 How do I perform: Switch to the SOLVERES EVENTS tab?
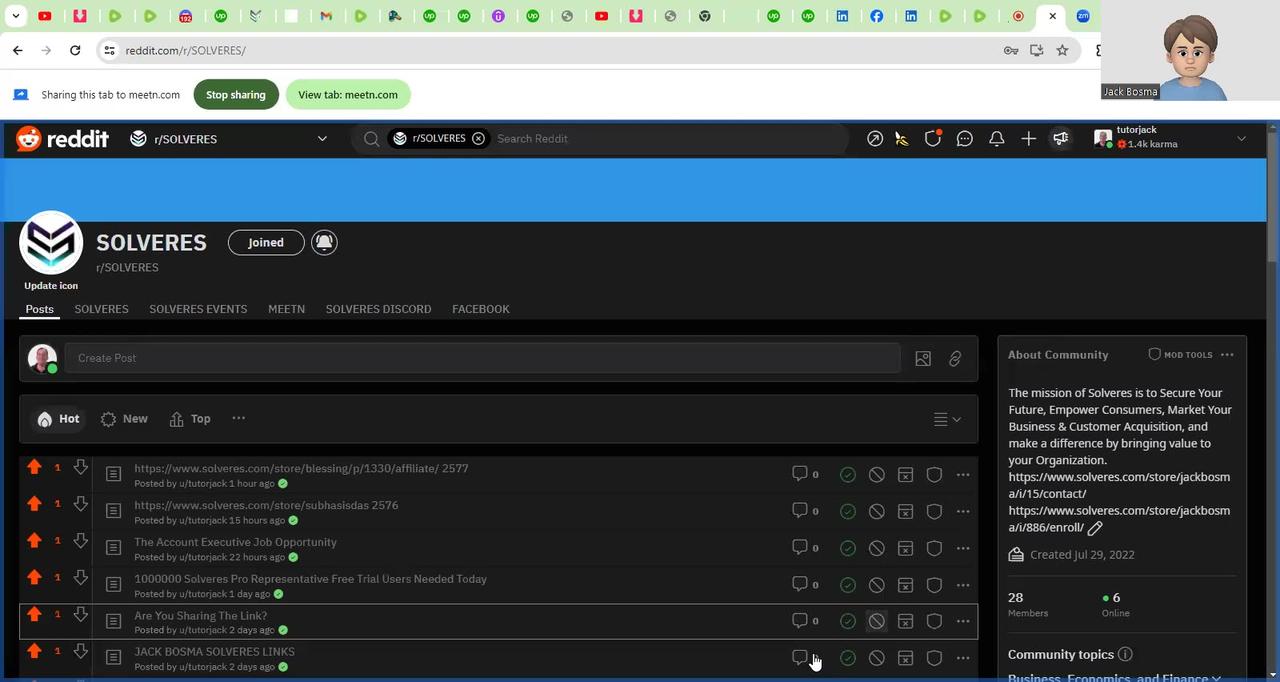198,309
